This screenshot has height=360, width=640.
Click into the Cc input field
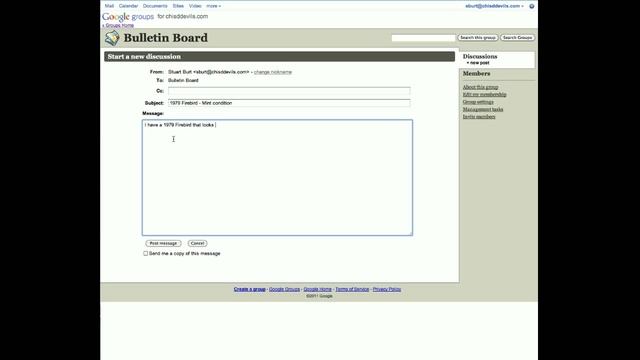point(289,91)
